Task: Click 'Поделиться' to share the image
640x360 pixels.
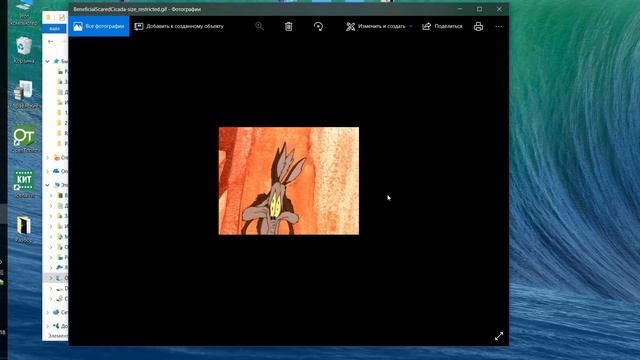Action: point(442,26)
